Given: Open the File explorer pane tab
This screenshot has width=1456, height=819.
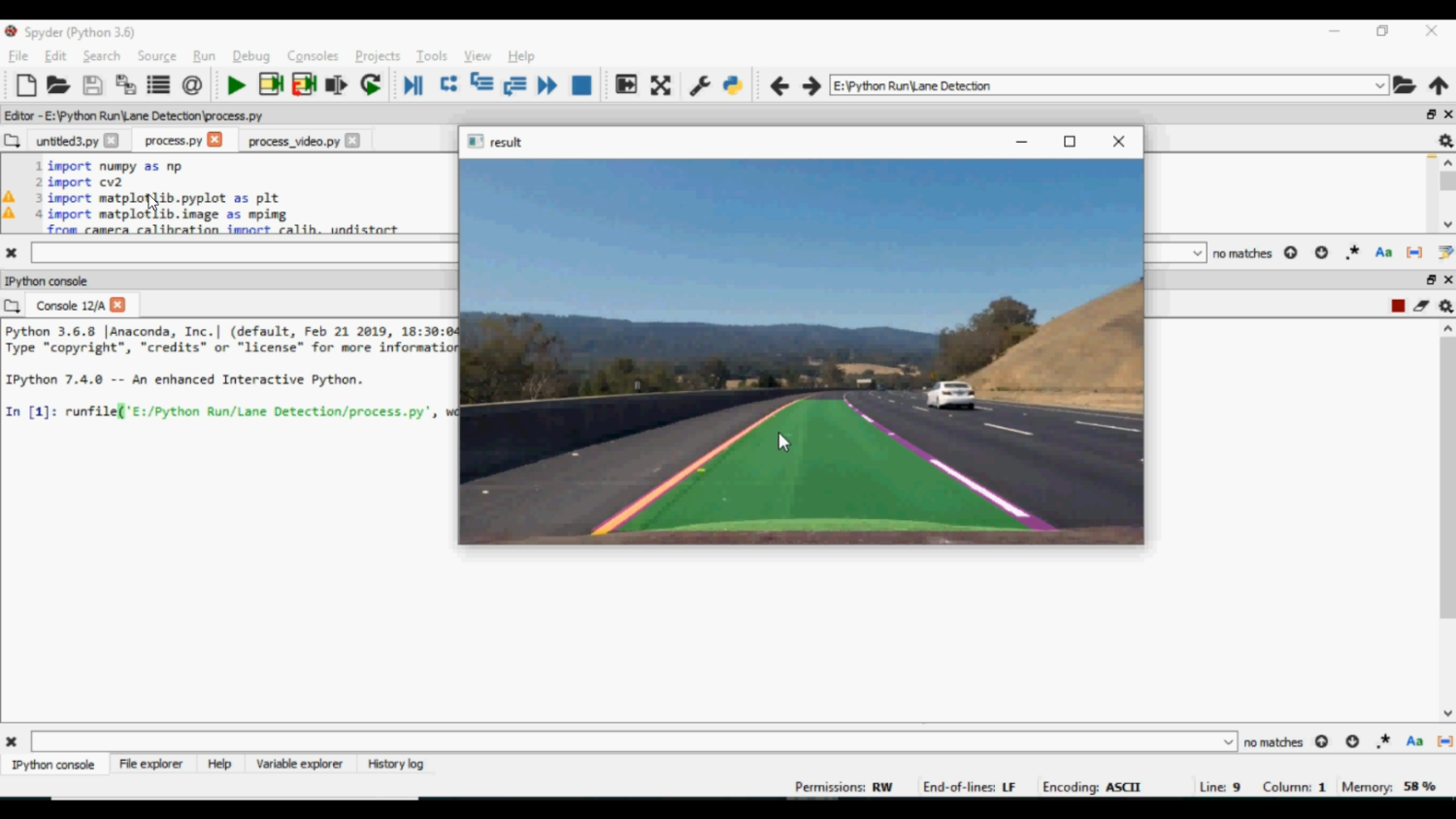Looking at the screenshot, I should coord(150,764).
